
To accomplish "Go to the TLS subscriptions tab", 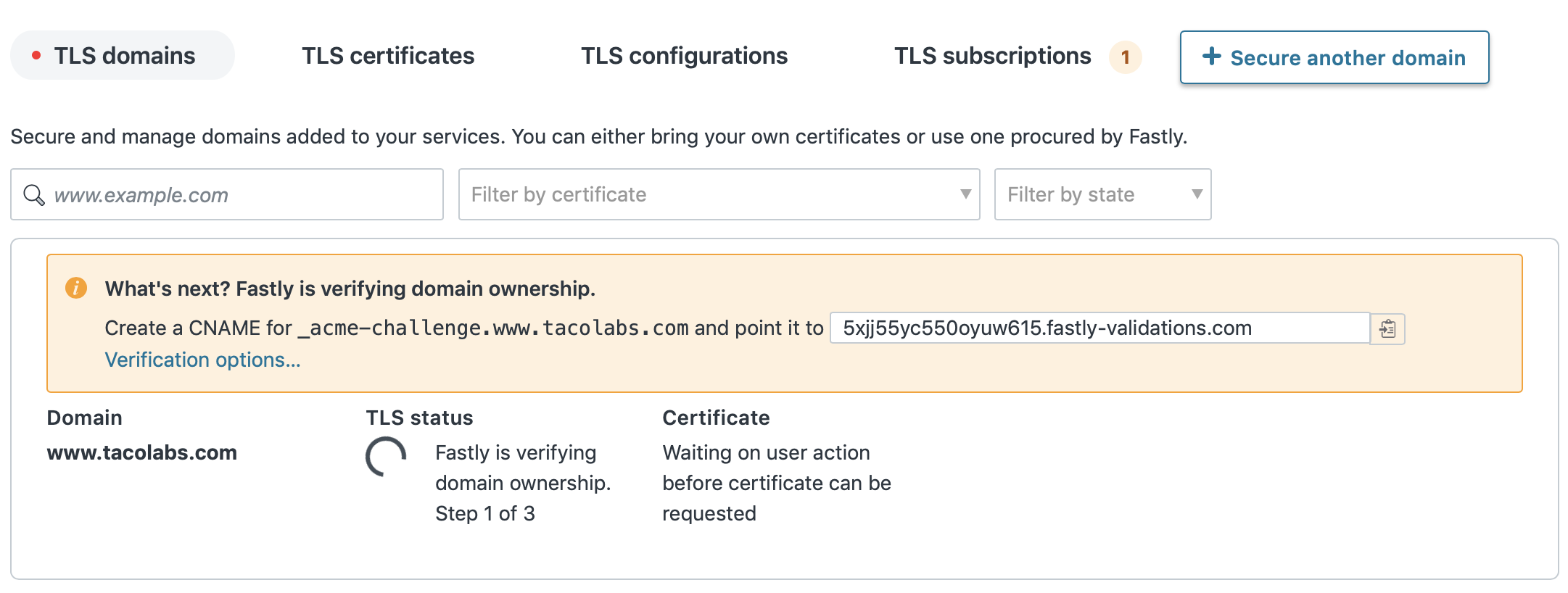I will (994, 55).
